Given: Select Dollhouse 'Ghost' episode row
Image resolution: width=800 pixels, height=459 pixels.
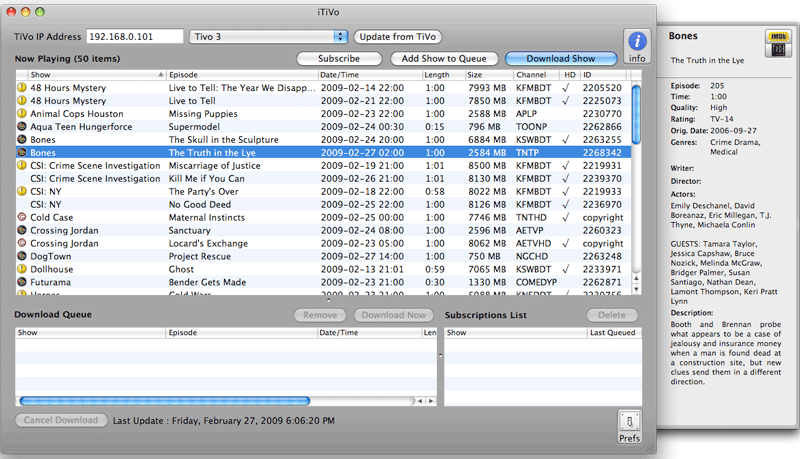Looking at the screenshot, I should 323,269.
